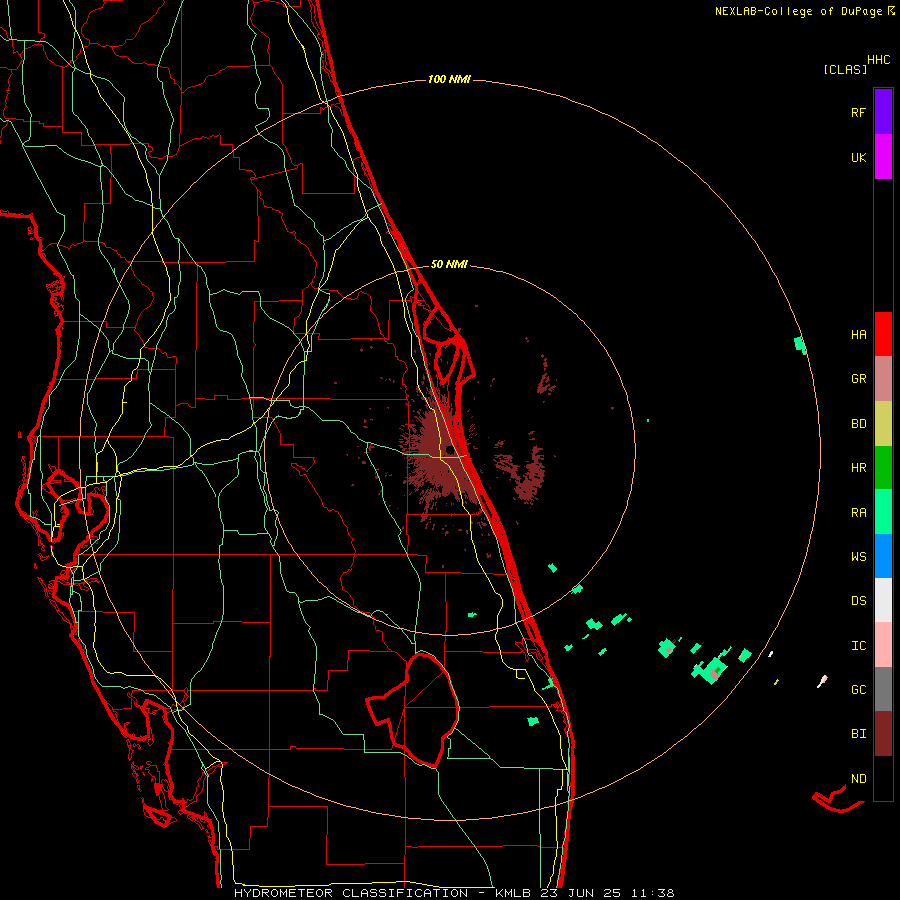Click the 'BI' legend label
This screenshot has height=900, width=900.
tap(858, 734)
